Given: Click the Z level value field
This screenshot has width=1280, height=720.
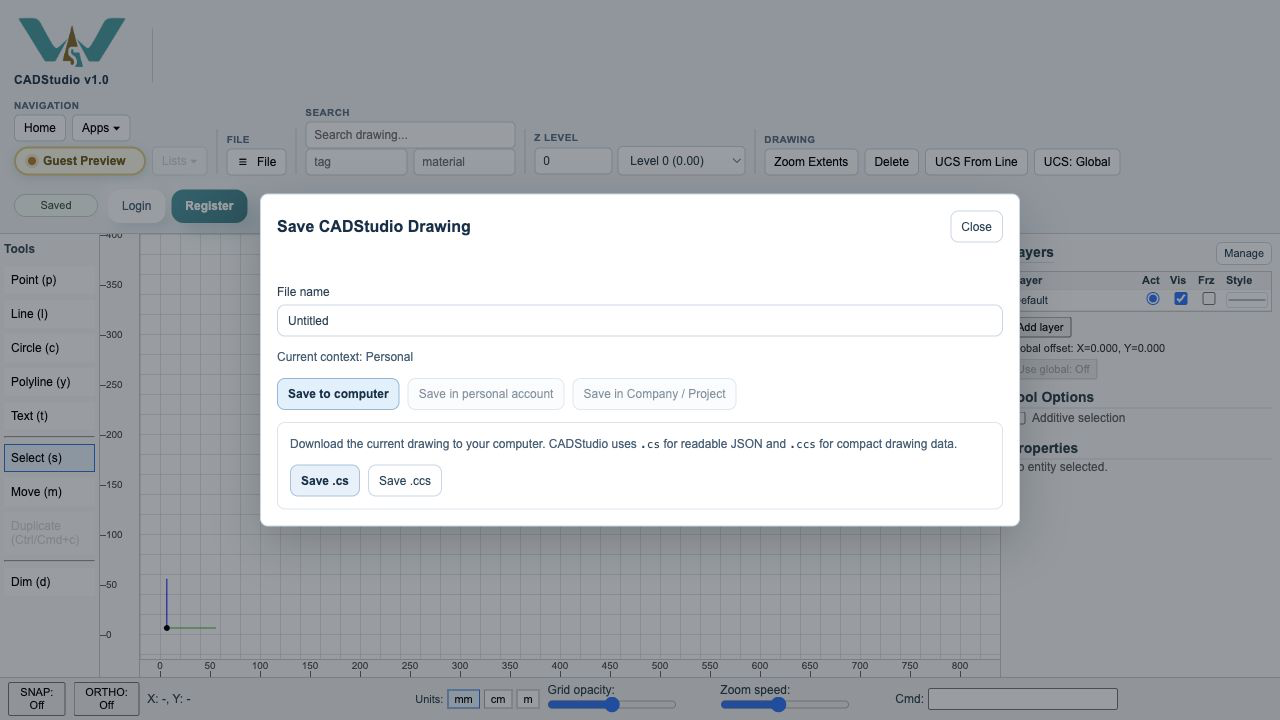Looking at the screenshot, I should [573, 161].
